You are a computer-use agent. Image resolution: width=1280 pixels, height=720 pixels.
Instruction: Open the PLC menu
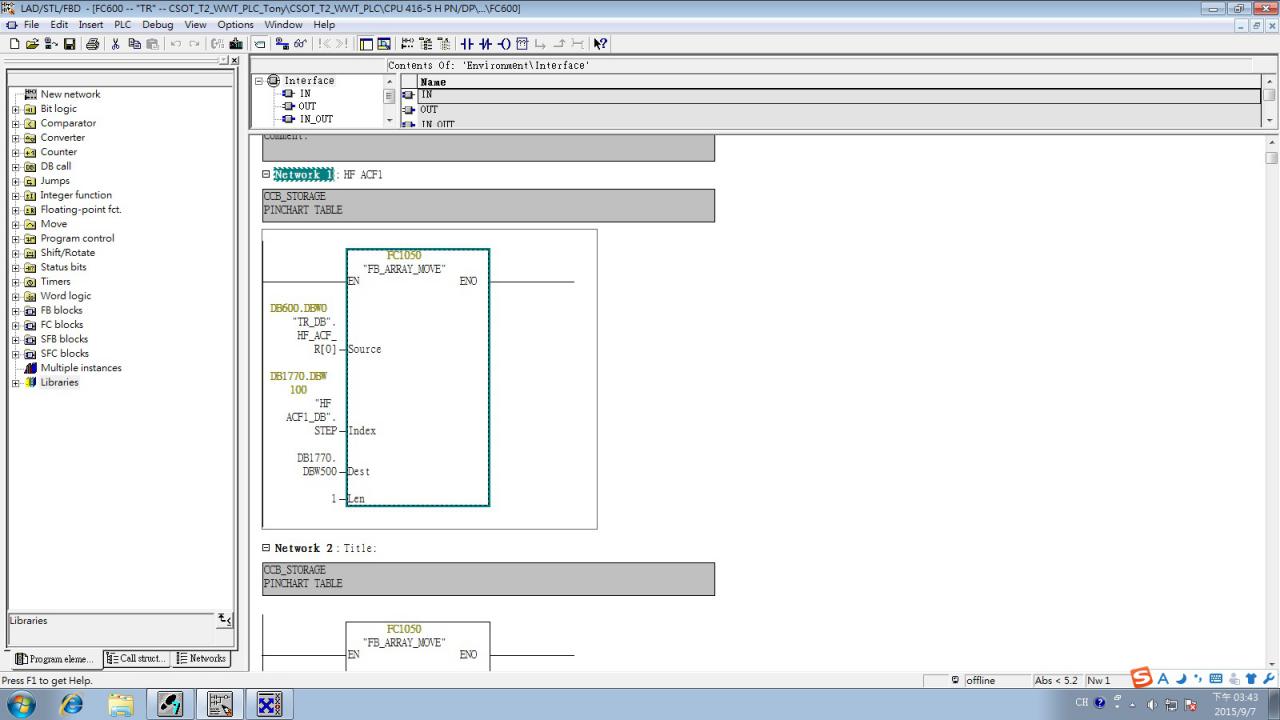click(x=122, y=25)
